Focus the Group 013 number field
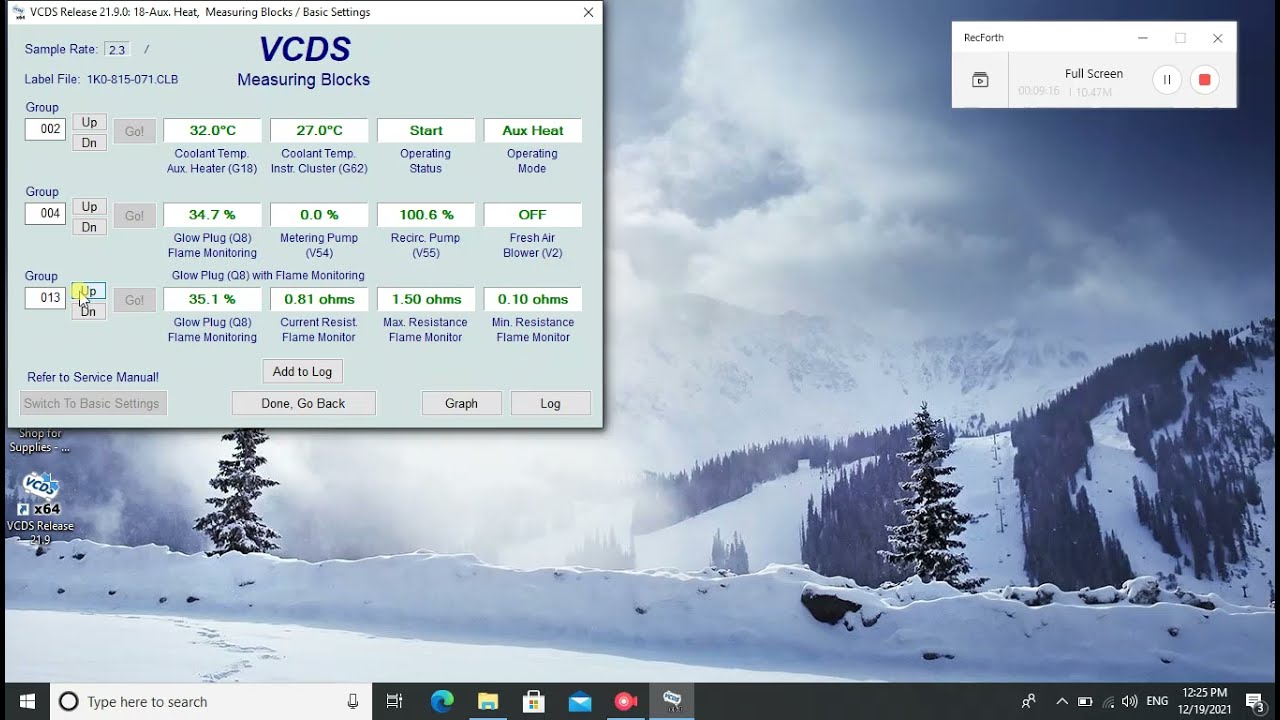 coord(45,297)
